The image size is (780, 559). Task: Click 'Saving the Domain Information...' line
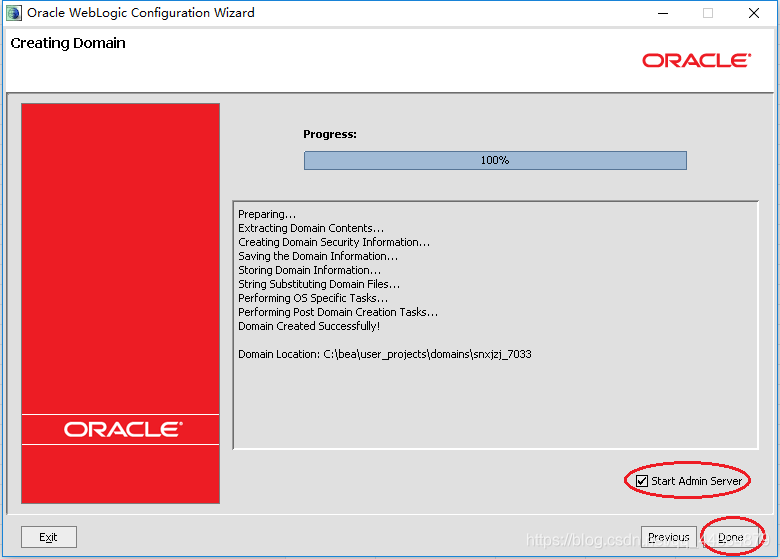(x=318, y=256)
